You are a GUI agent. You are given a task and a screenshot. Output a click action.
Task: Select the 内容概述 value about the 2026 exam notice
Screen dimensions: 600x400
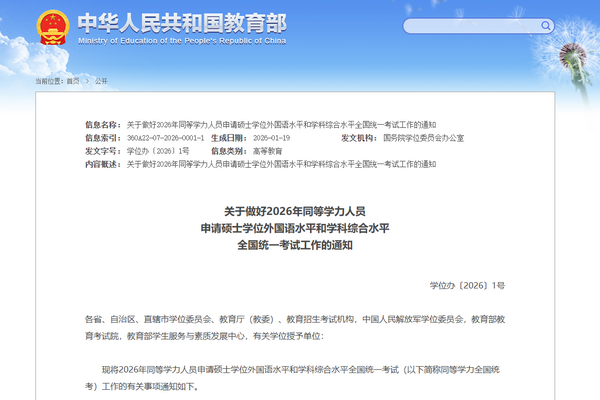(281, 164)
